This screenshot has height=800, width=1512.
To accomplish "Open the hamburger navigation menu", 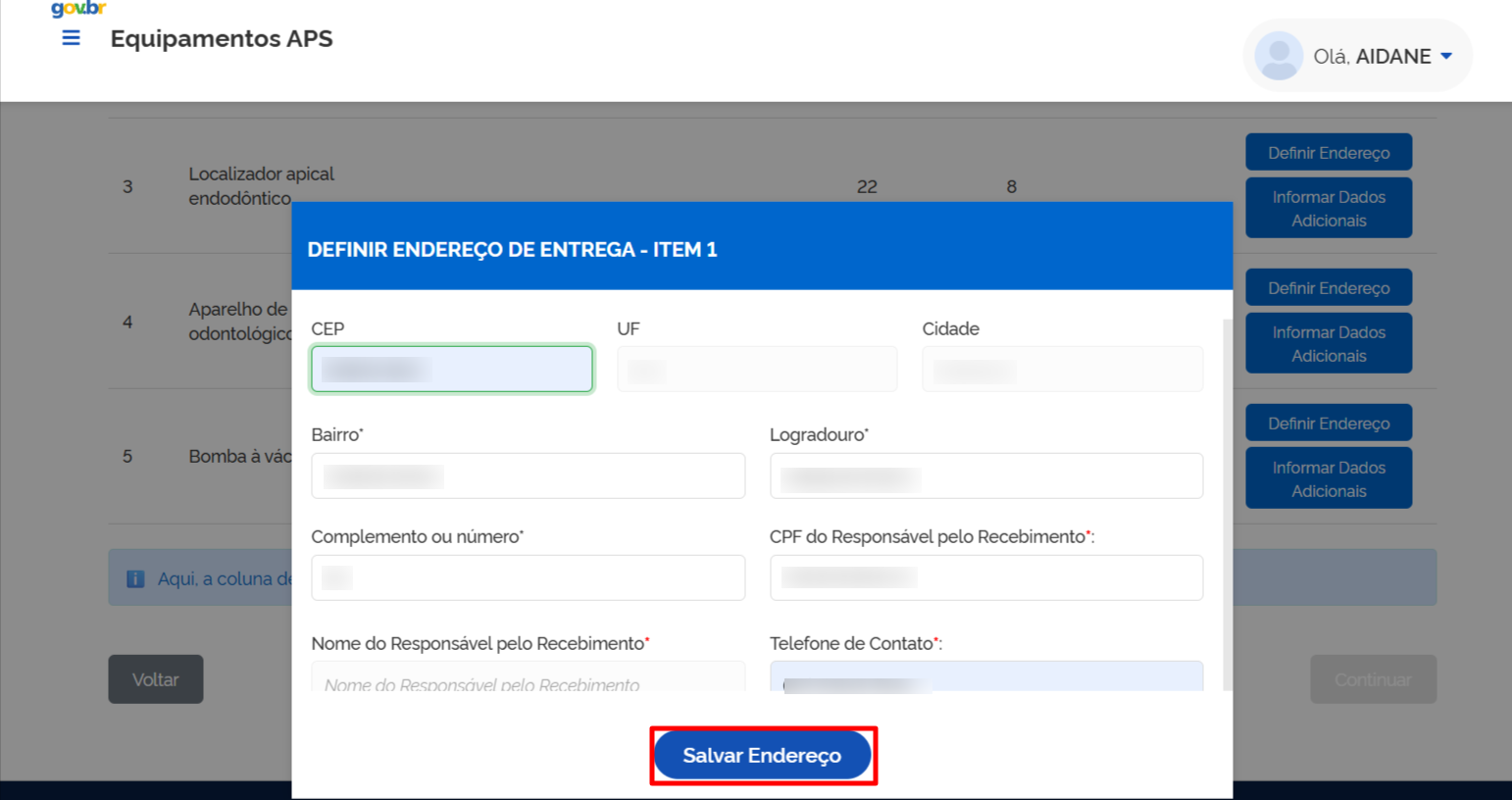I will [71, 38].
